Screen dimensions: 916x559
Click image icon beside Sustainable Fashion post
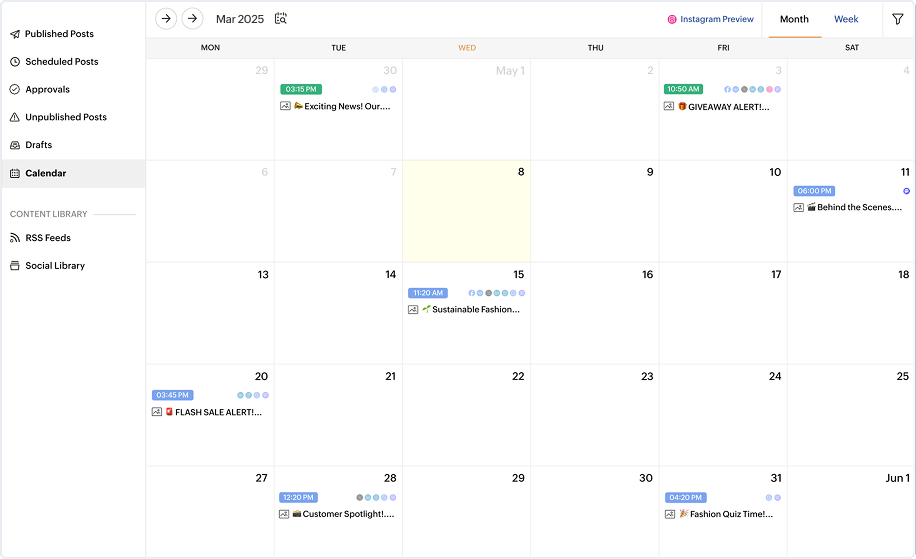tap(413, 310)
